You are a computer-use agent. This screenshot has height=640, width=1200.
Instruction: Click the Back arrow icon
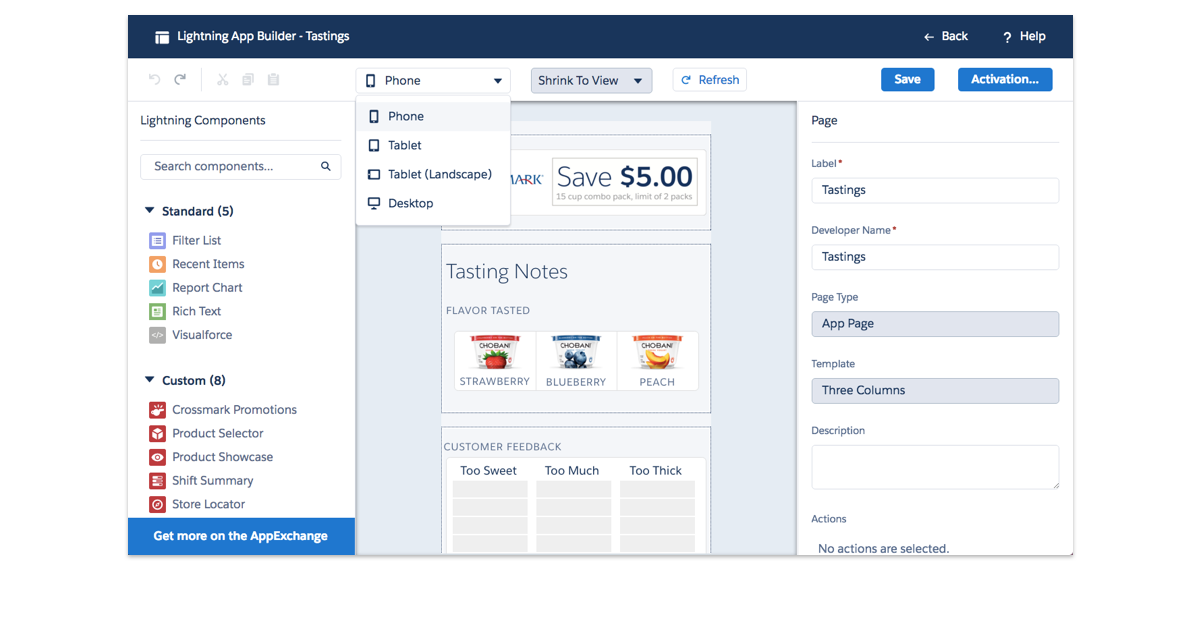[929, 37]
